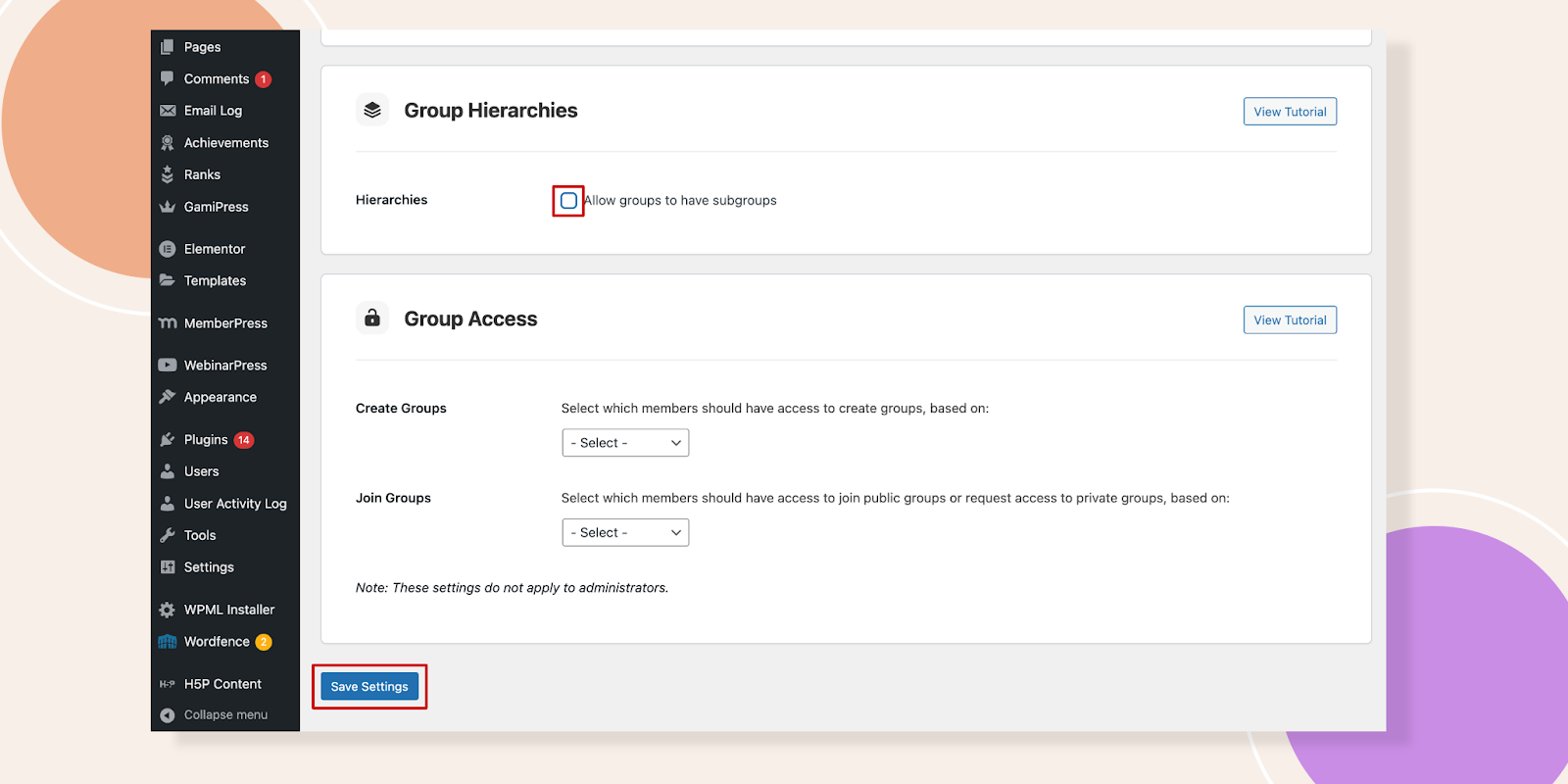Click the Ranks menu label
1568x784 pixels.
coord(202,174)
